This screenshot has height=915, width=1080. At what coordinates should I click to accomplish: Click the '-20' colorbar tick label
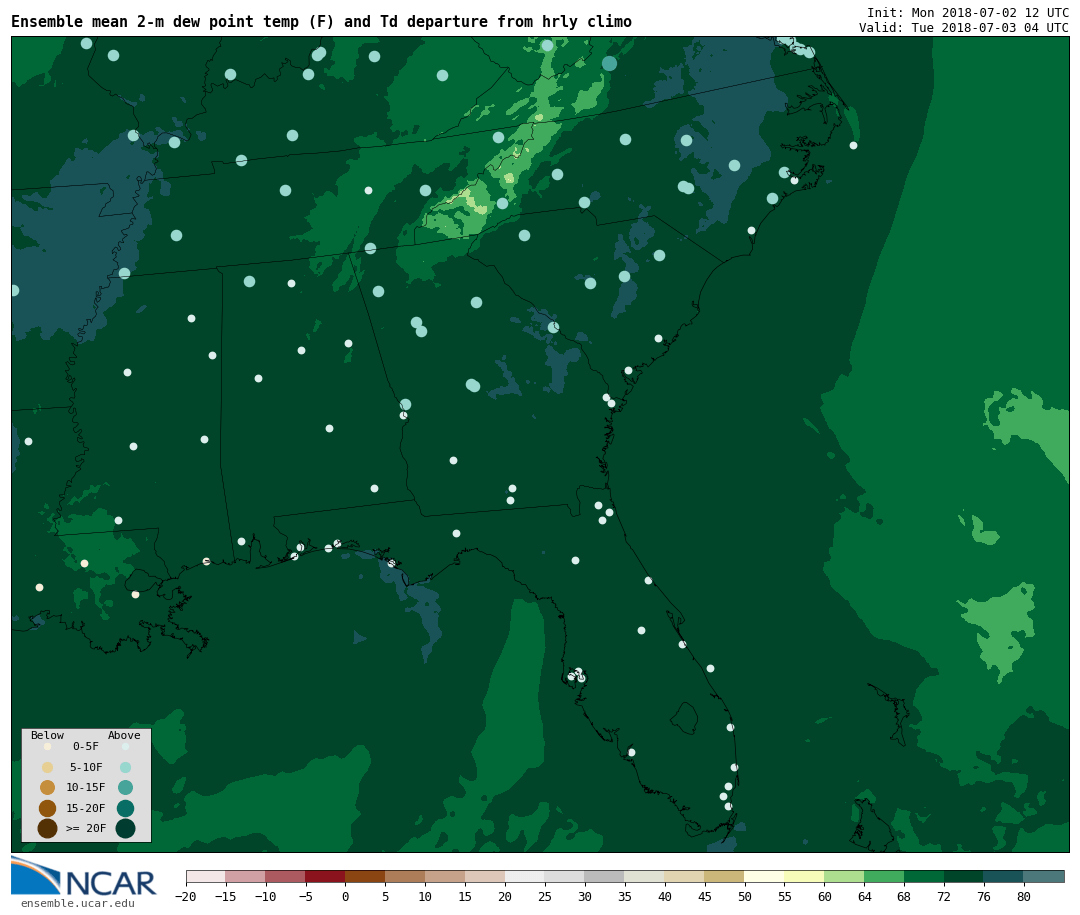point(186,896)
